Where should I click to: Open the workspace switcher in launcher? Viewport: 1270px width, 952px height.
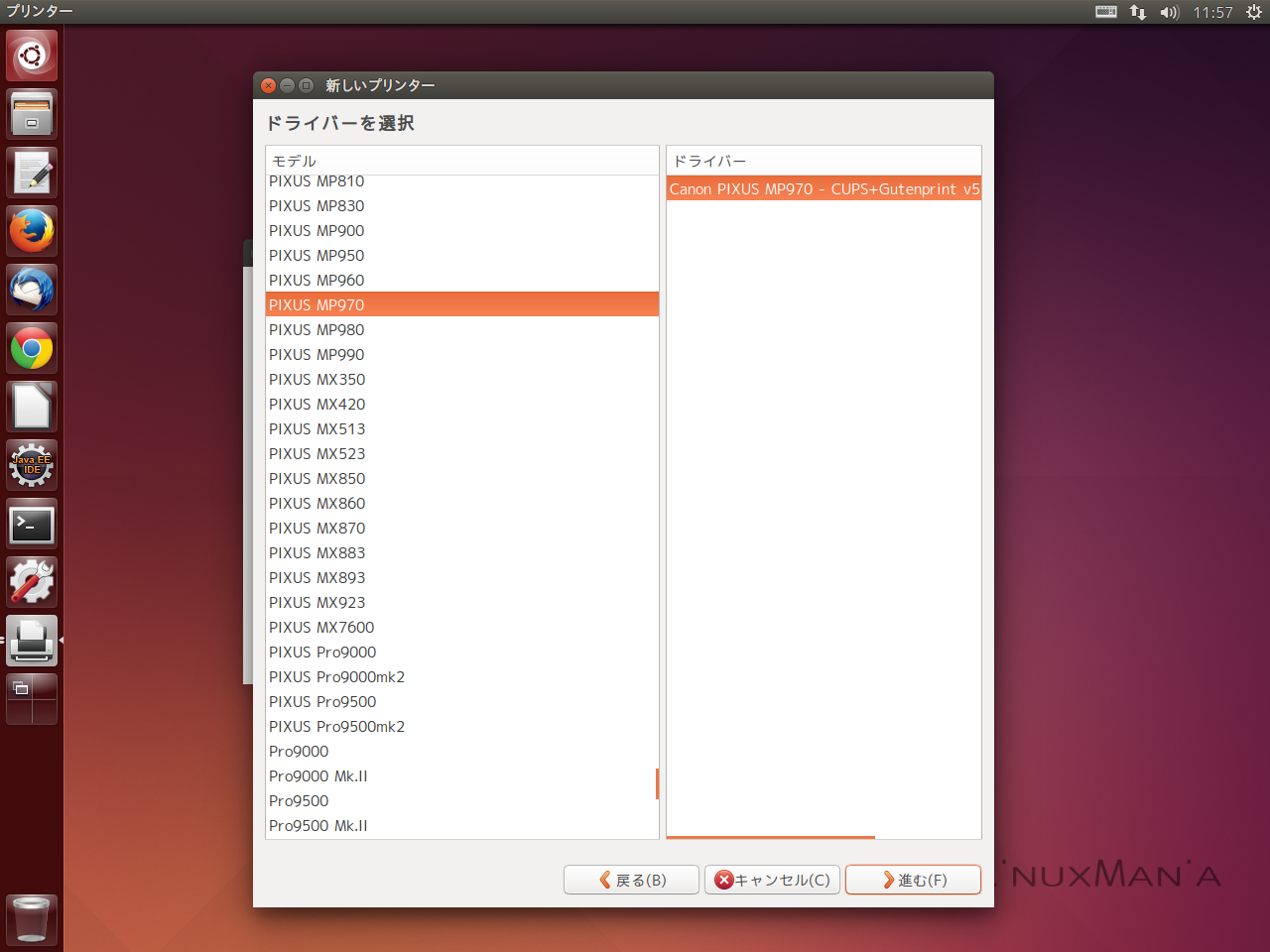(x=32, y=699)
